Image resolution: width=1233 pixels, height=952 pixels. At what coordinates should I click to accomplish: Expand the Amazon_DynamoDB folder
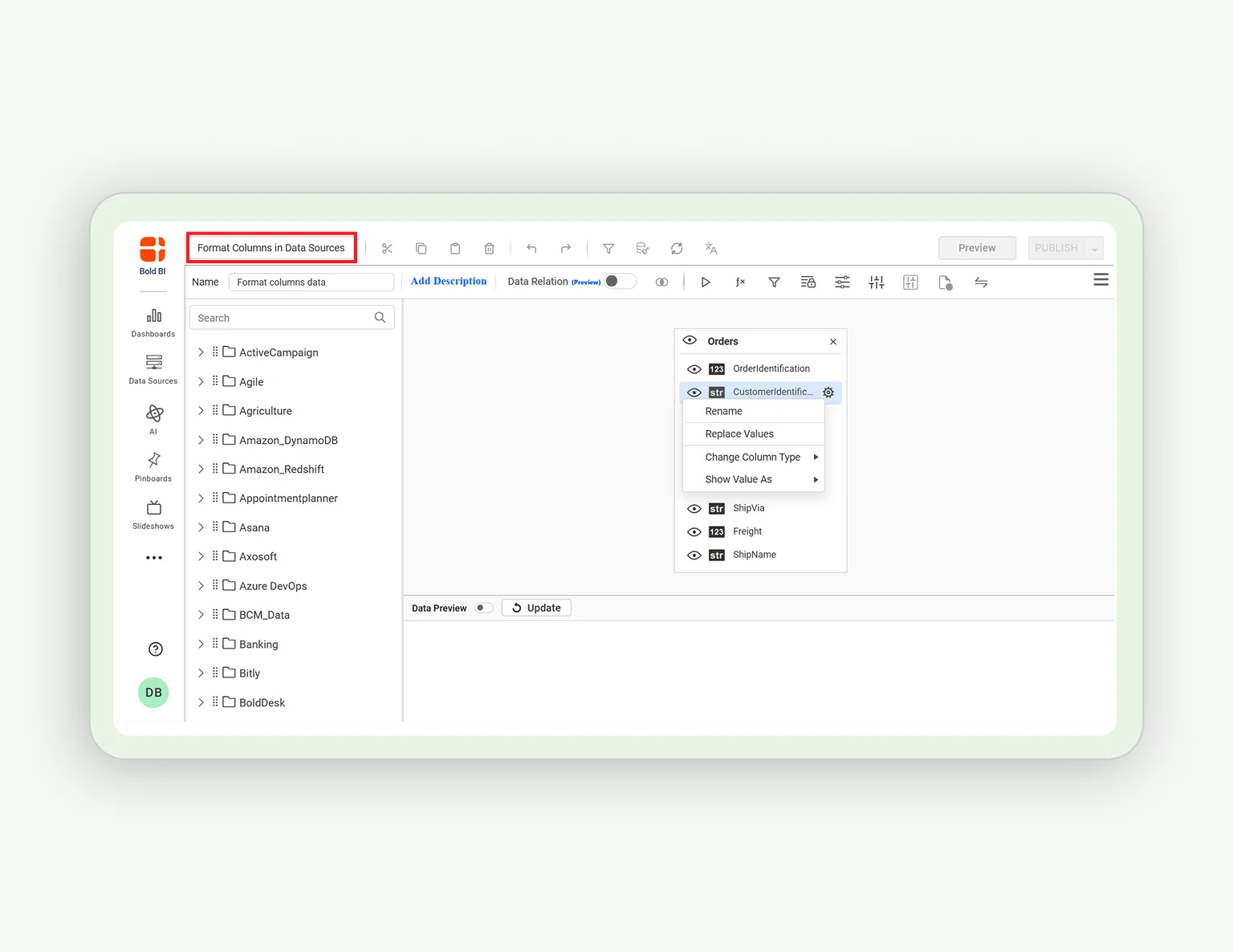coord(201,440)
